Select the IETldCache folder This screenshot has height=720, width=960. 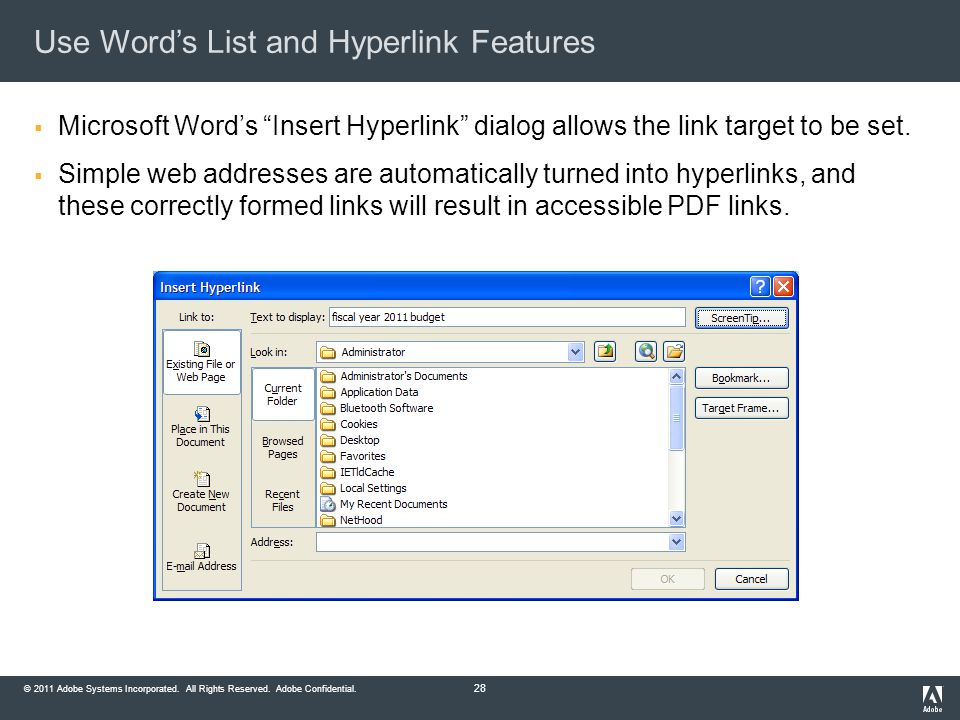(358, 472)
